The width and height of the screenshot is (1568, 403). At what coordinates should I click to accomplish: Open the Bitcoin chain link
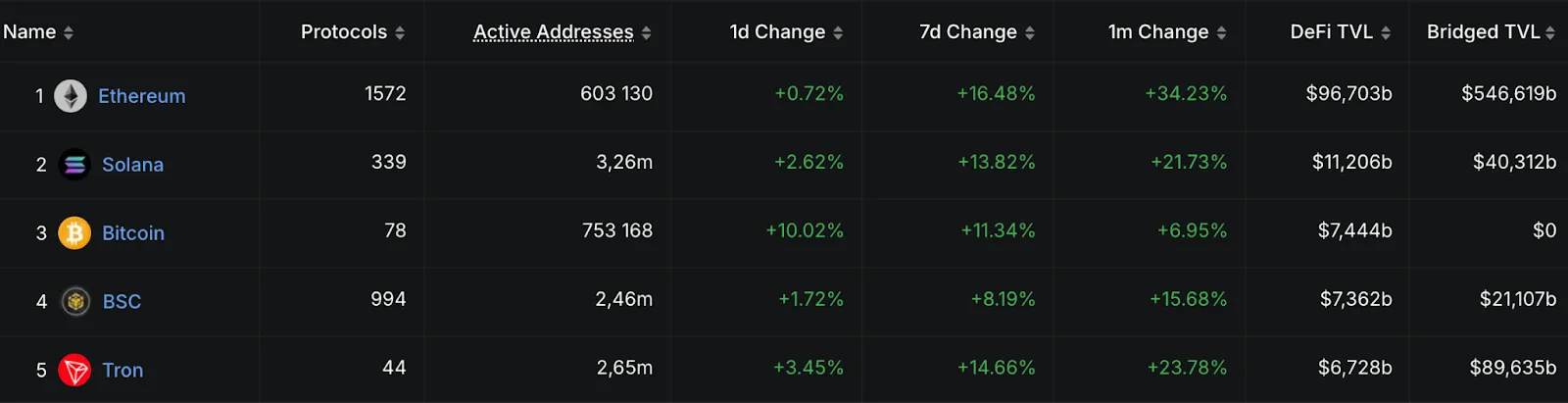pyautogui.click(x=133, y=233)
